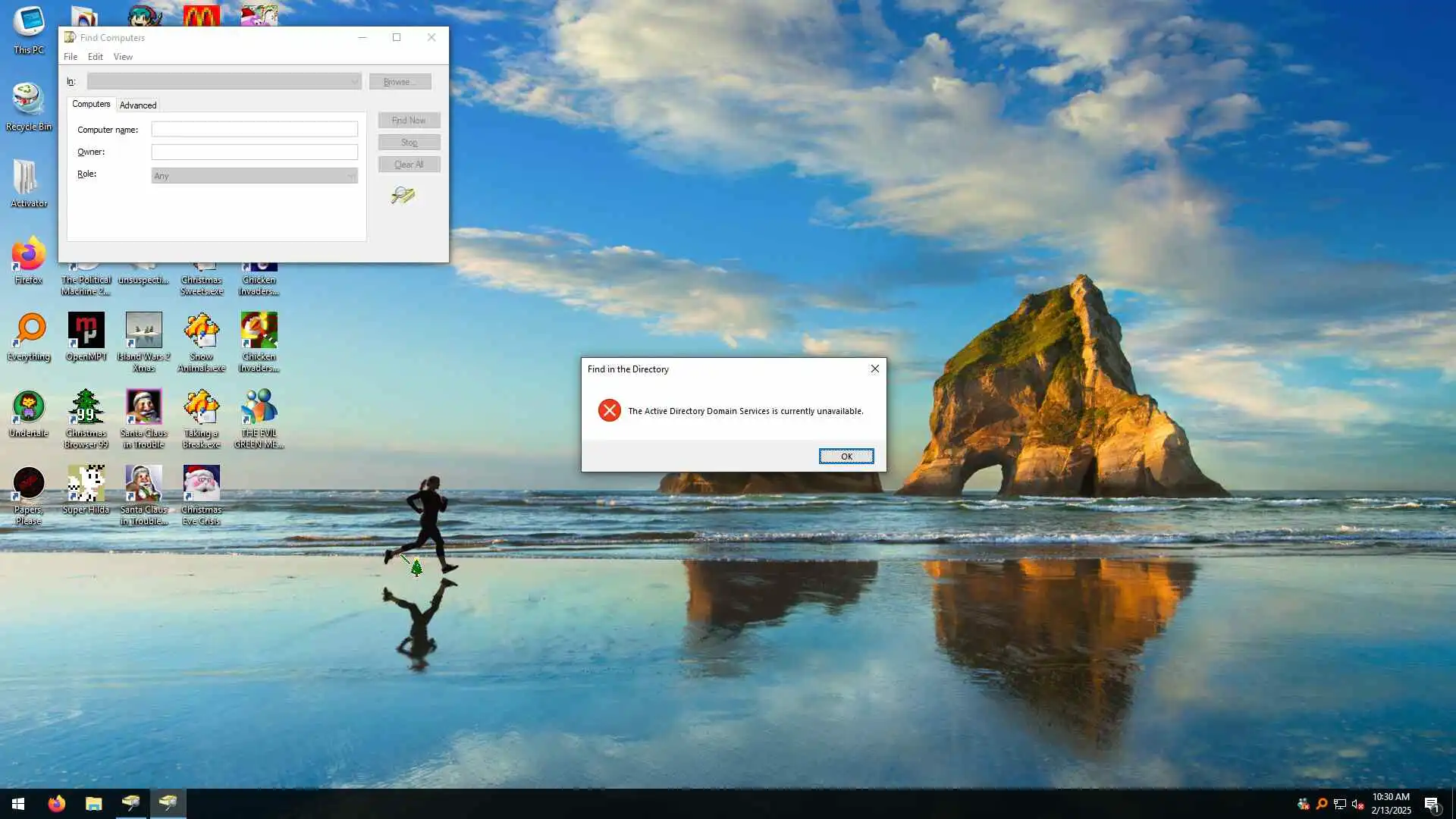Click into the Computer name field

254,130
